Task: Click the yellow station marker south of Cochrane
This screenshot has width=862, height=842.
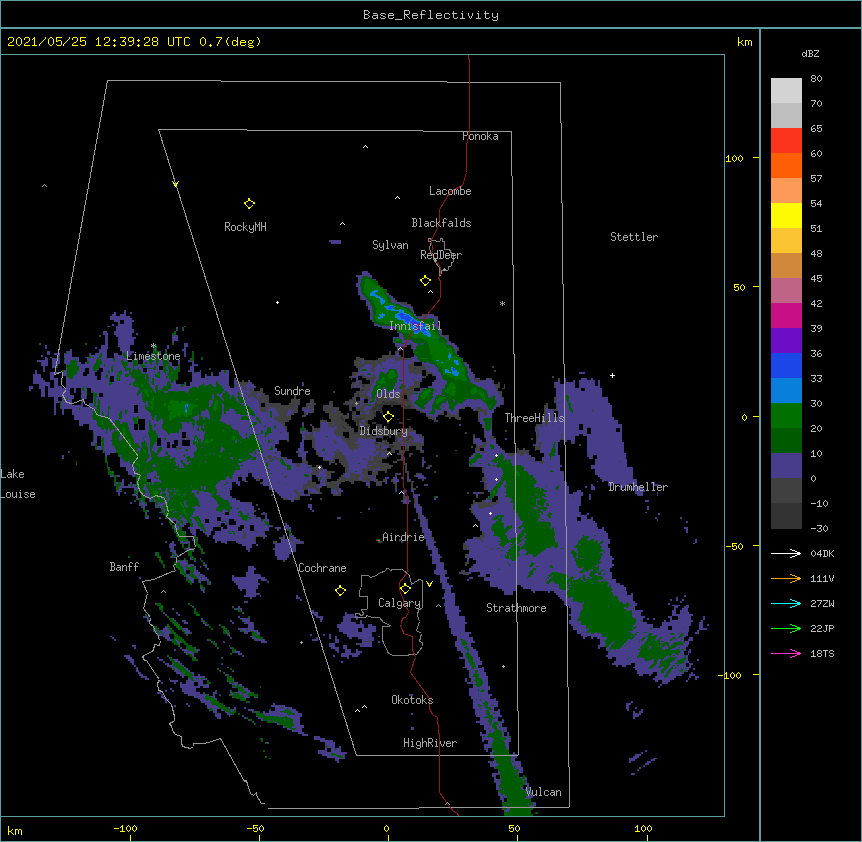Action: (x=340, y=591)
